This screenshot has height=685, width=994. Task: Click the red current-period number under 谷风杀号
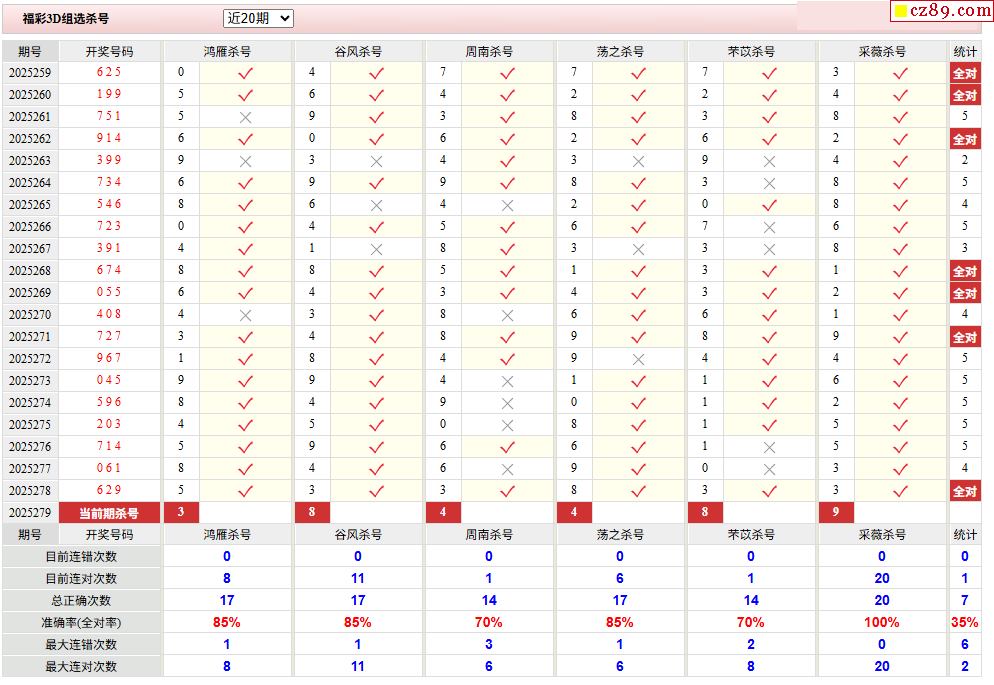click(312, 512)
